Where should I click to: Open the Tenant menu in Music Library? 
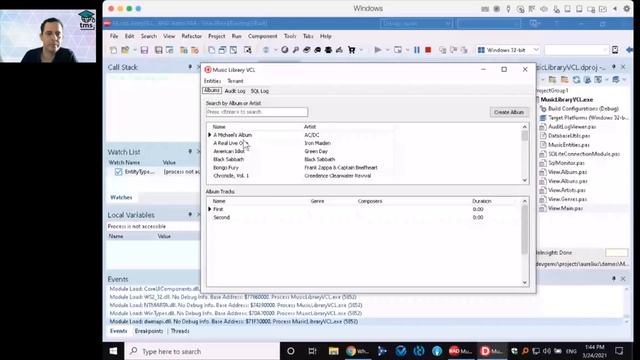pyautogui.click(x=235, y=81)
